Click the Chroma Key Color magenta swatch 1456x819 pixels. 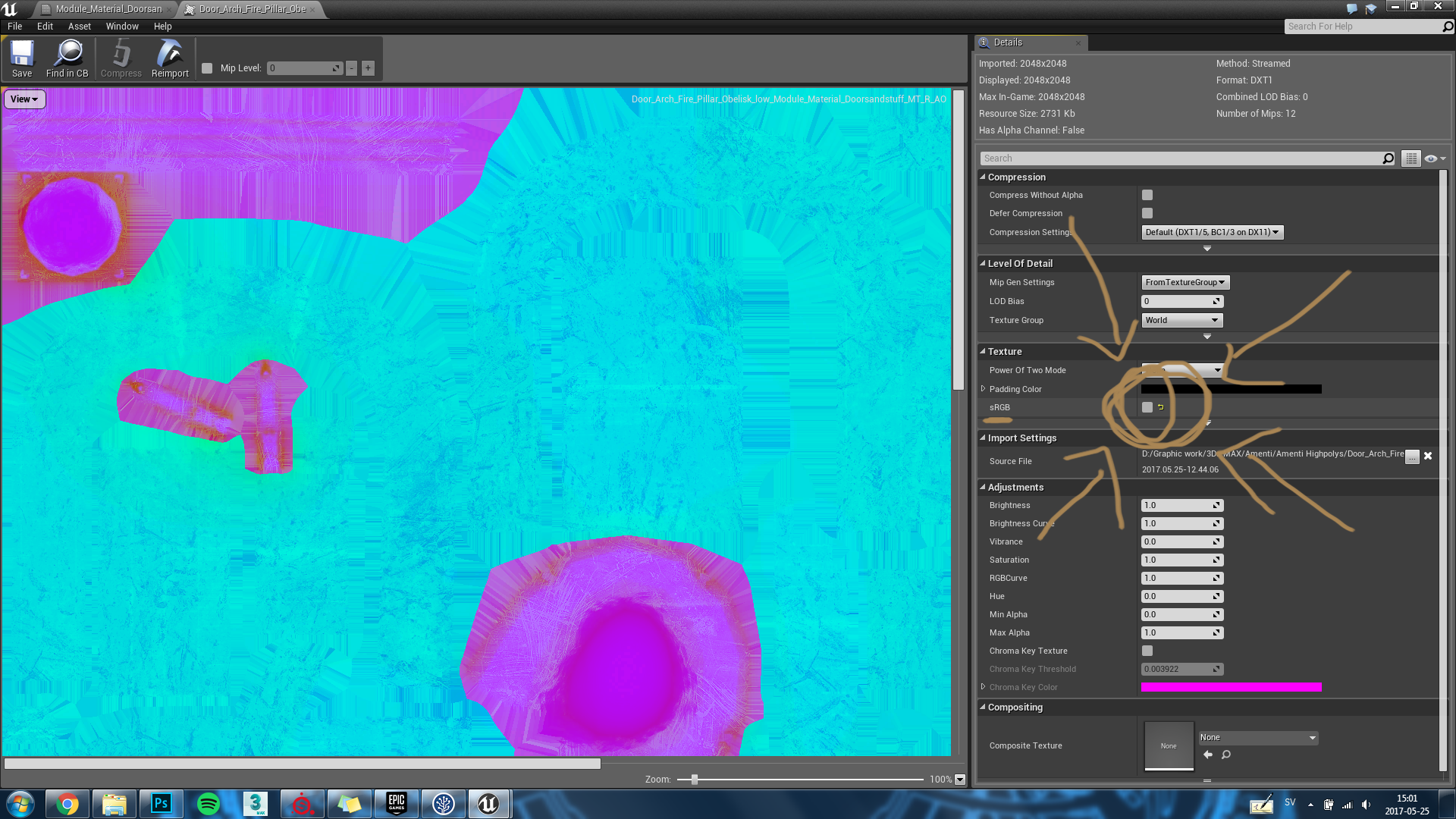pos(1231,687)
